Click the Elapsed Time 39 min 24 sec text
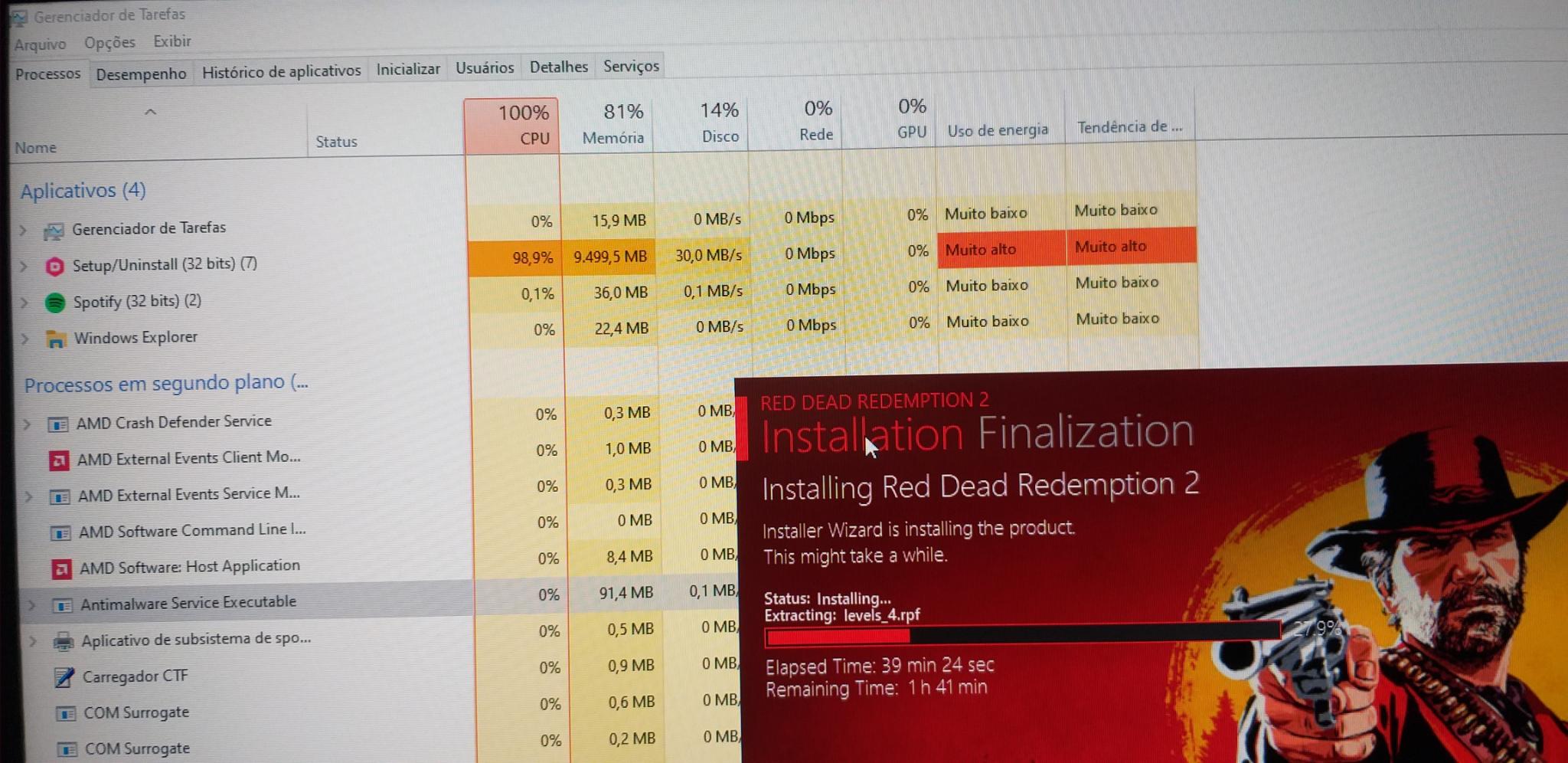The width and height of the screenshot is (1568, 763). (880, 665)
